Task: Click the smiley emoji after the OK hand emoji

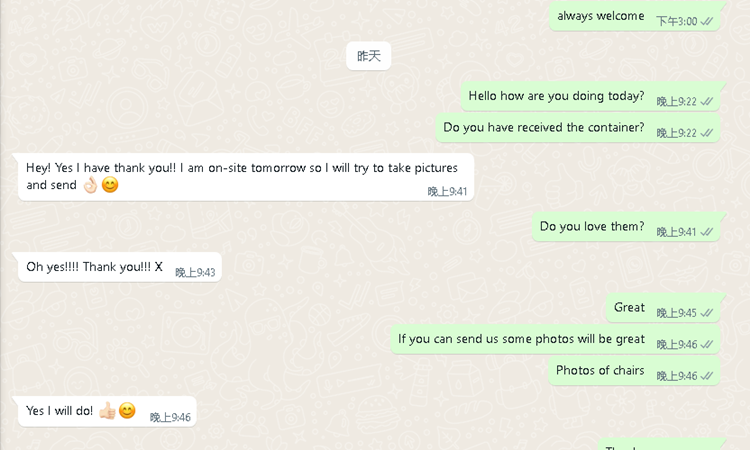Action: [110, 185]
